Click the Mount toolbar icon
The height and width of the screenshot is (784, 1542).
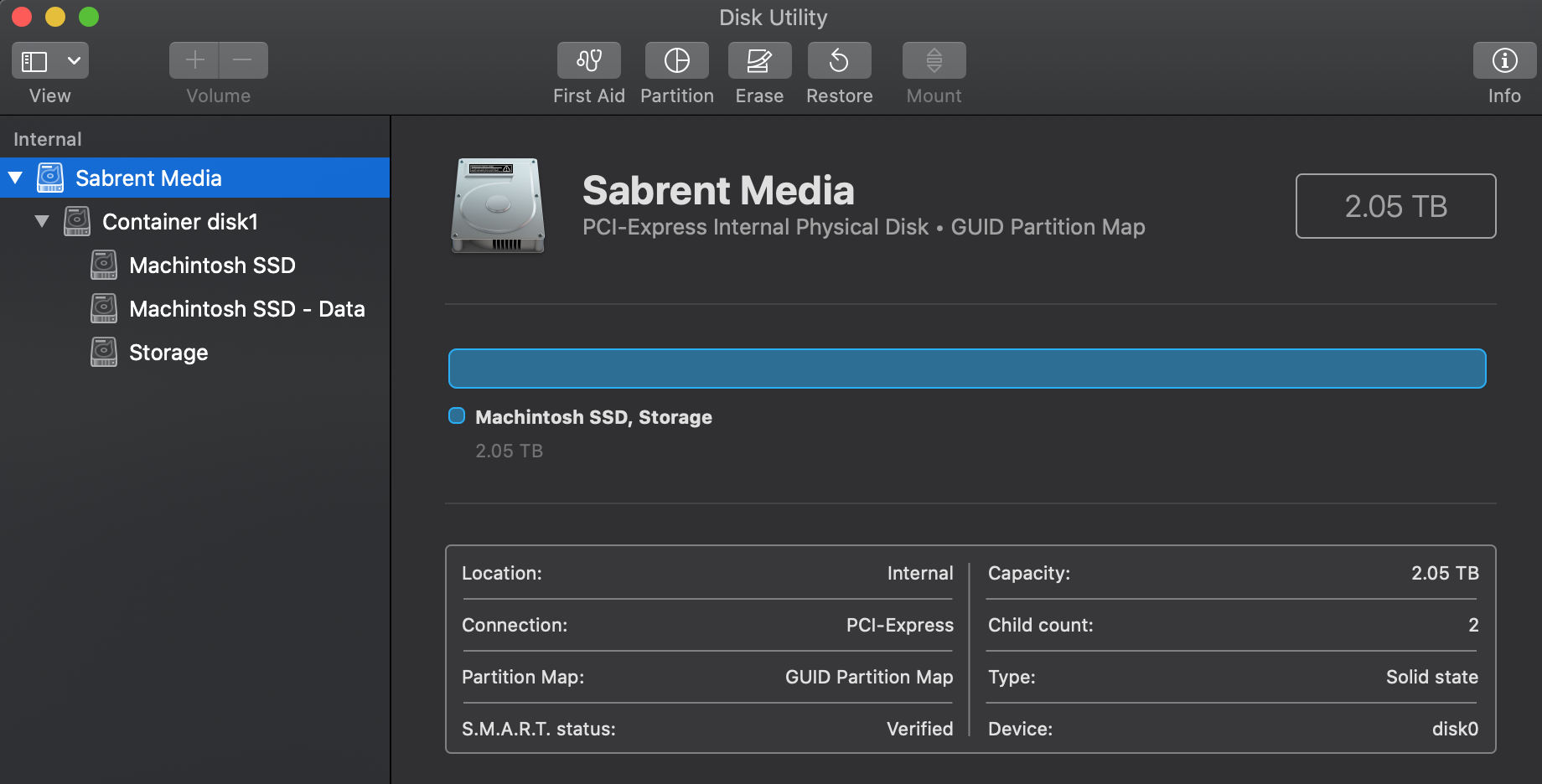[x=934, y=60]
